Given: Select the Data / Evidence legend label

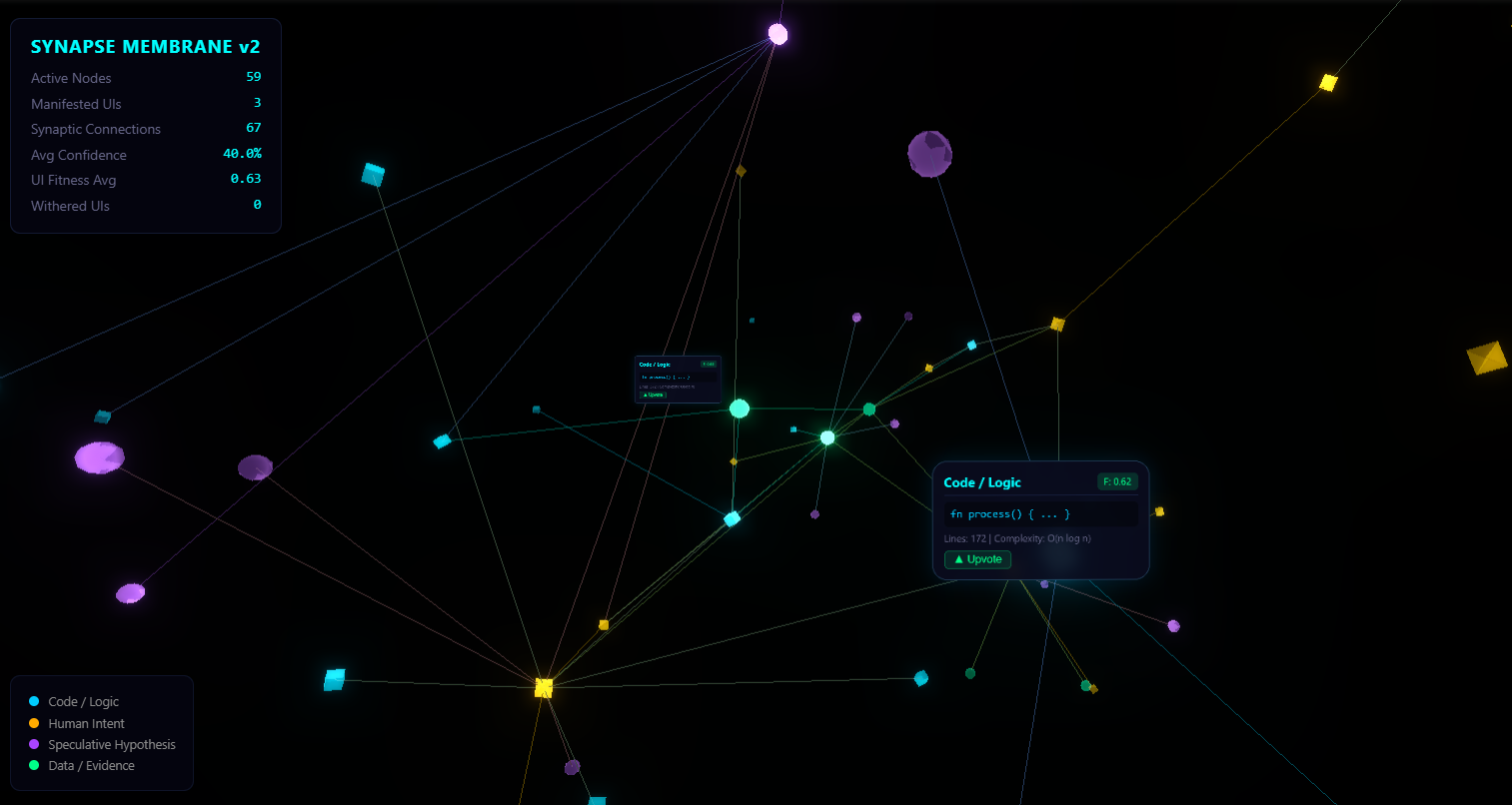Looking at the screenshot, I should (x=91, y=765).
